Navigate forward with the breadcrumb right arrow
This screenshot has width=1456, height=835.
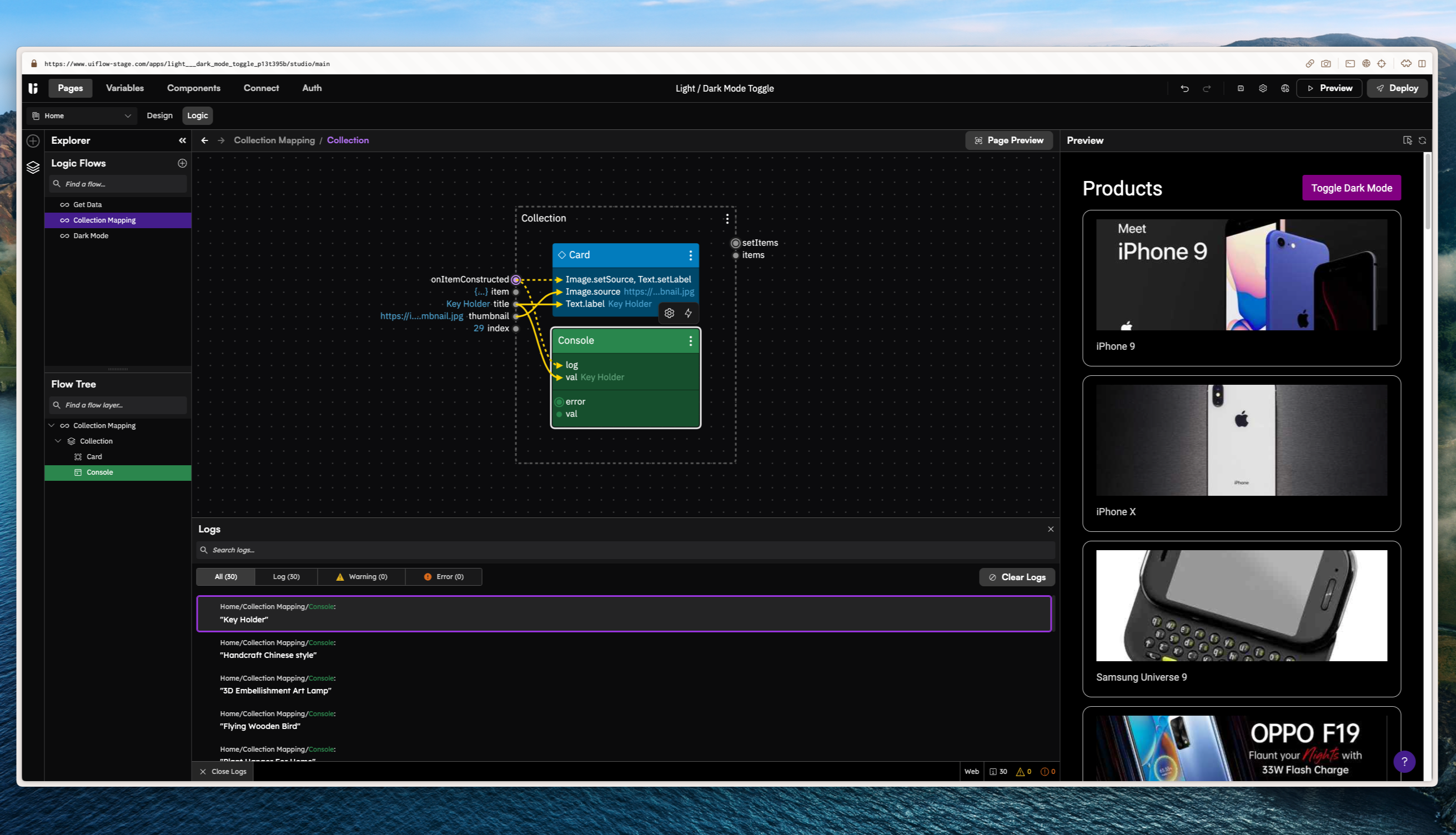click(x=222, y=140)
